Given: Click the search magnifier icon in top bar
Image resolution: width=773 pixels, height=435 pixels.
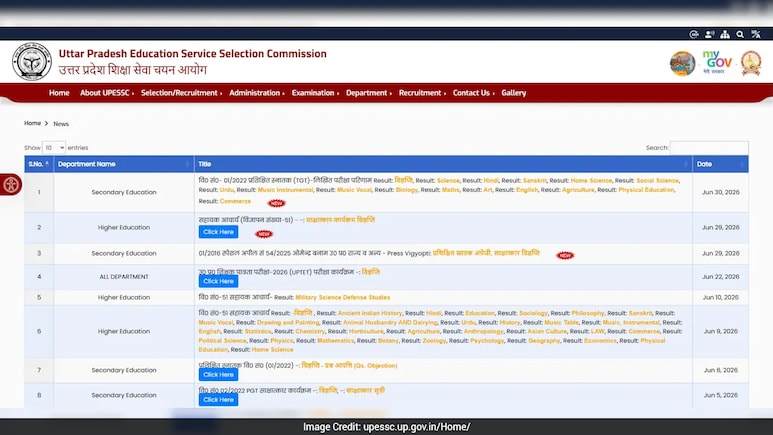Looking at the screenshot, I should (x=740, y=34).
